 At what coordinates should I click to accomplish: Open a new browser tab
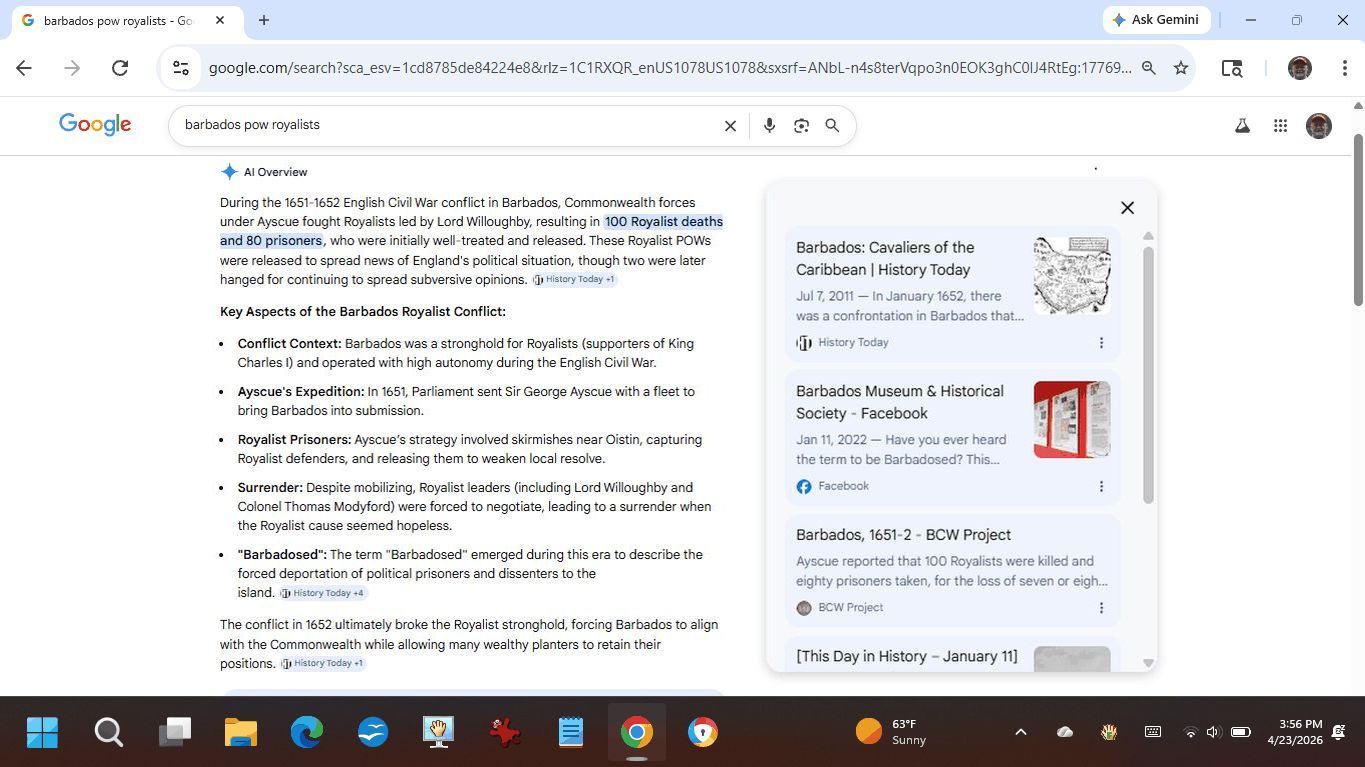point(264,20)
